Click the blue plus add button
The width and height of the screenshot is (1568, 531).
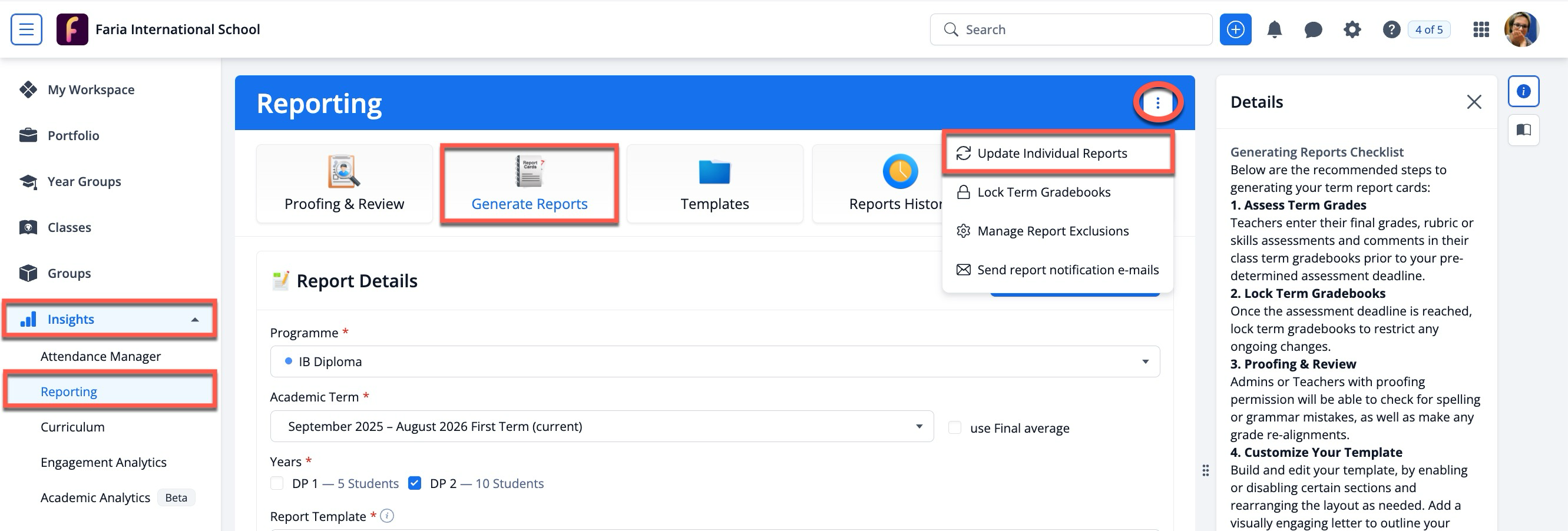1235,29
